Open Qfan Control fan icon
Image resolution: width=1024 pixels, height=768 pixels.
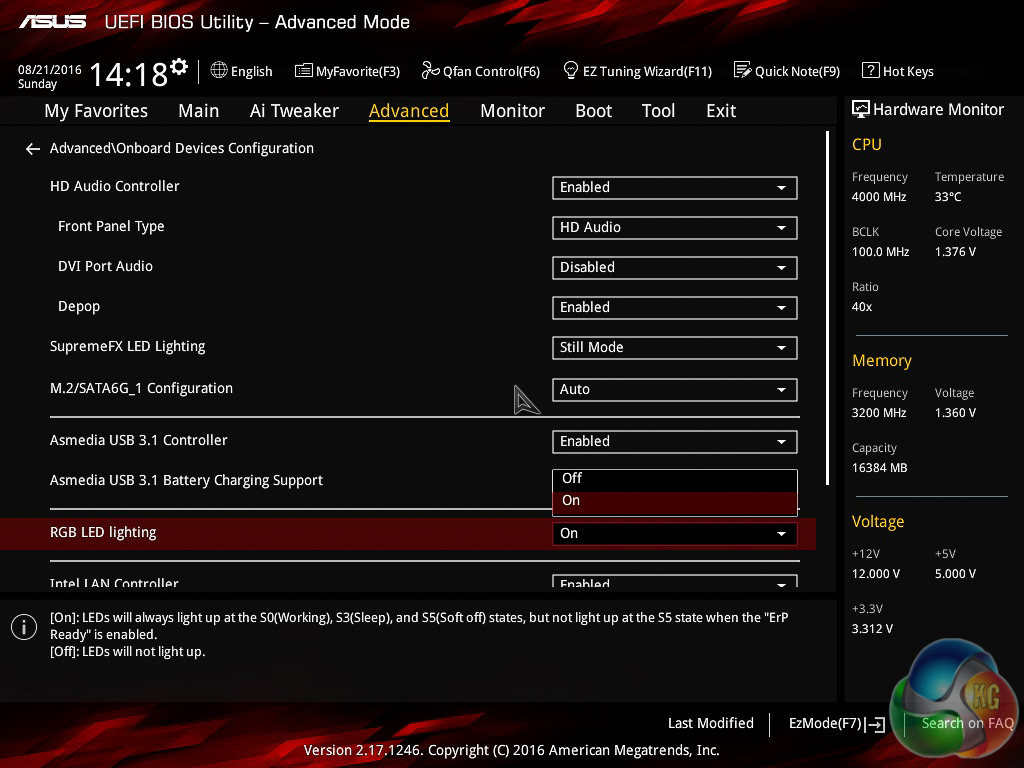(x=430, y=70)
